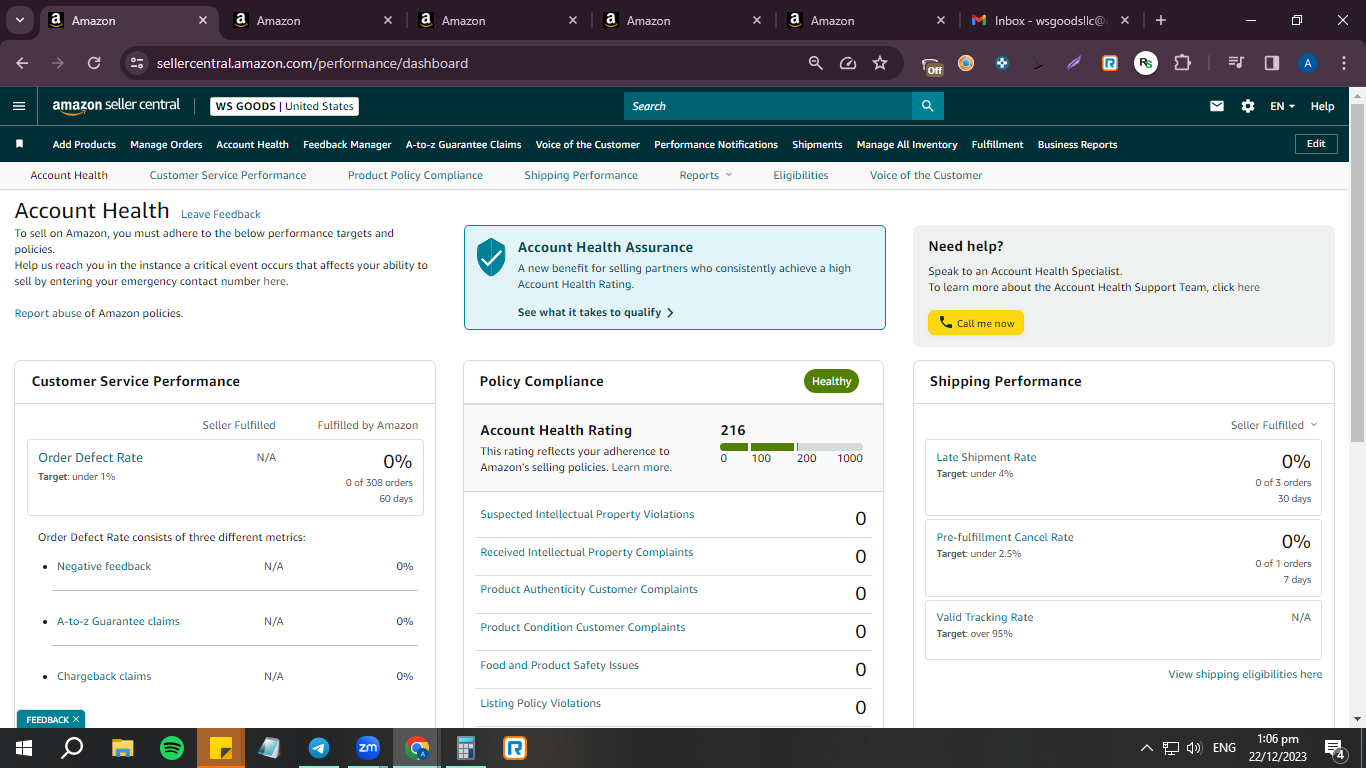The width and height of the screenshot is (1366, 768).
Task: Click the site information icon in address bar
Action: pos(138,63)
